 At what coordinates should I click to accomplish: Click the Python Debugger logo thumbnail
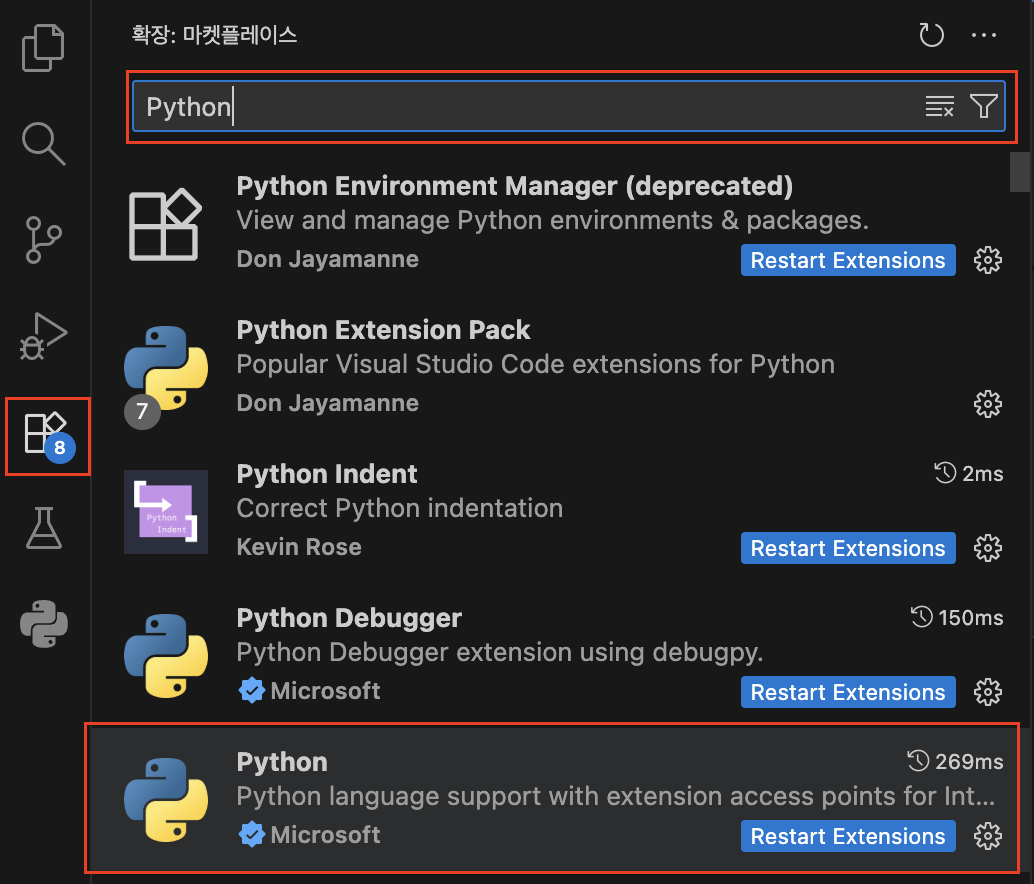(x=166, y=656)
